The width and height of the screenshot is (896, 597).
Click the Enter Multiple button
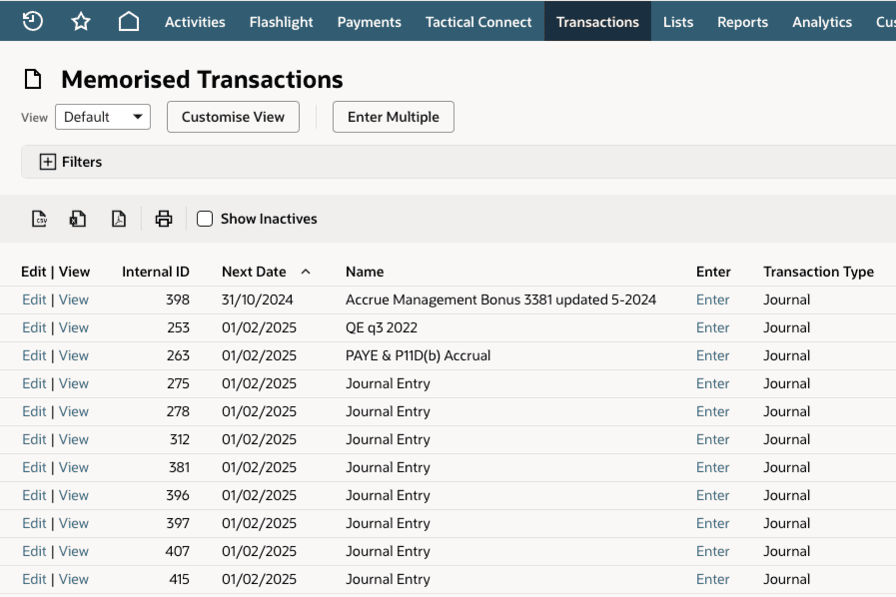(x=394, y=117)
